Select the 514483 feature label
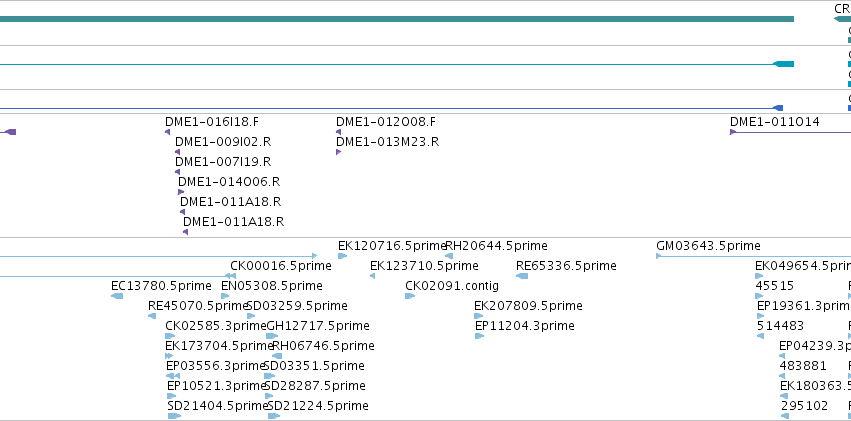This screenshot has height=421, width=851. (780, 326)
